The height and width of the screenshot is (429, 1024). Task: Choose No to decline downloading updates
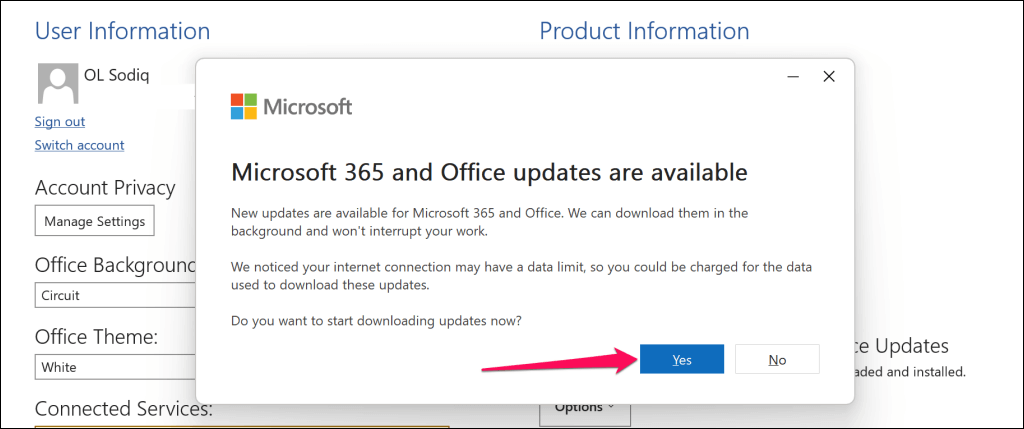777,360
